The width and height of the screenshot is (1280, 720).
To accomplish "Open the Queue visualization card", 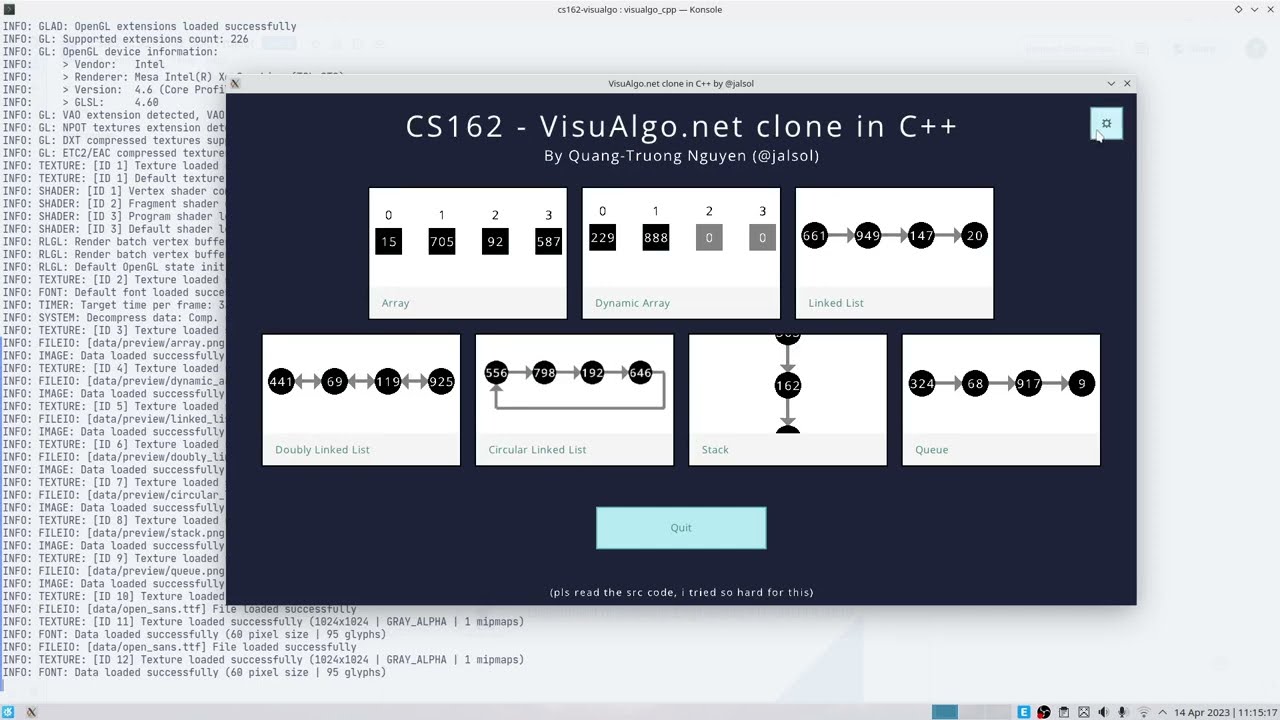I will pyautogui.click(x=1001, y=400).
